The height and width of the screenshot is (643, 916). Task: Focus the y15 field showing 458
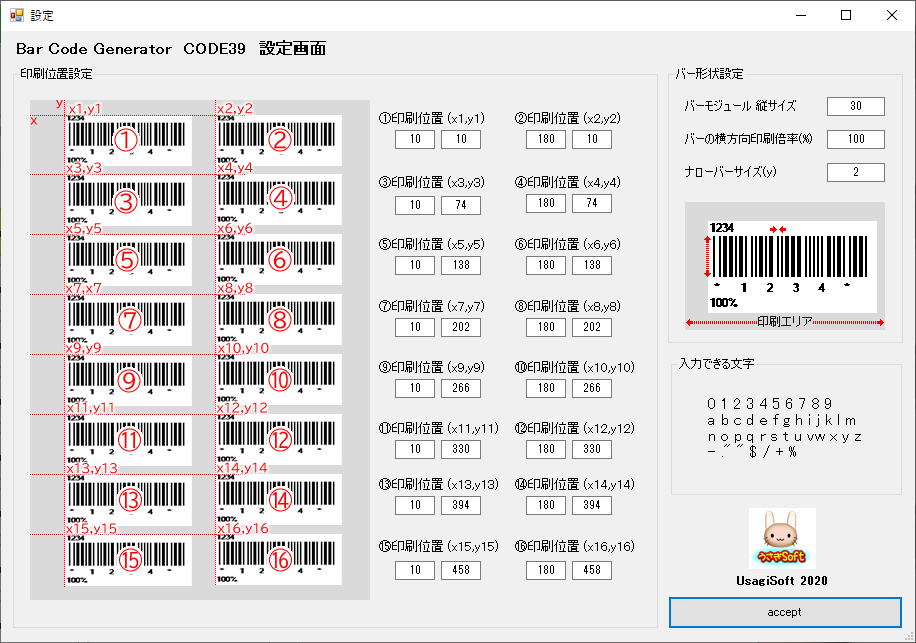461,571
